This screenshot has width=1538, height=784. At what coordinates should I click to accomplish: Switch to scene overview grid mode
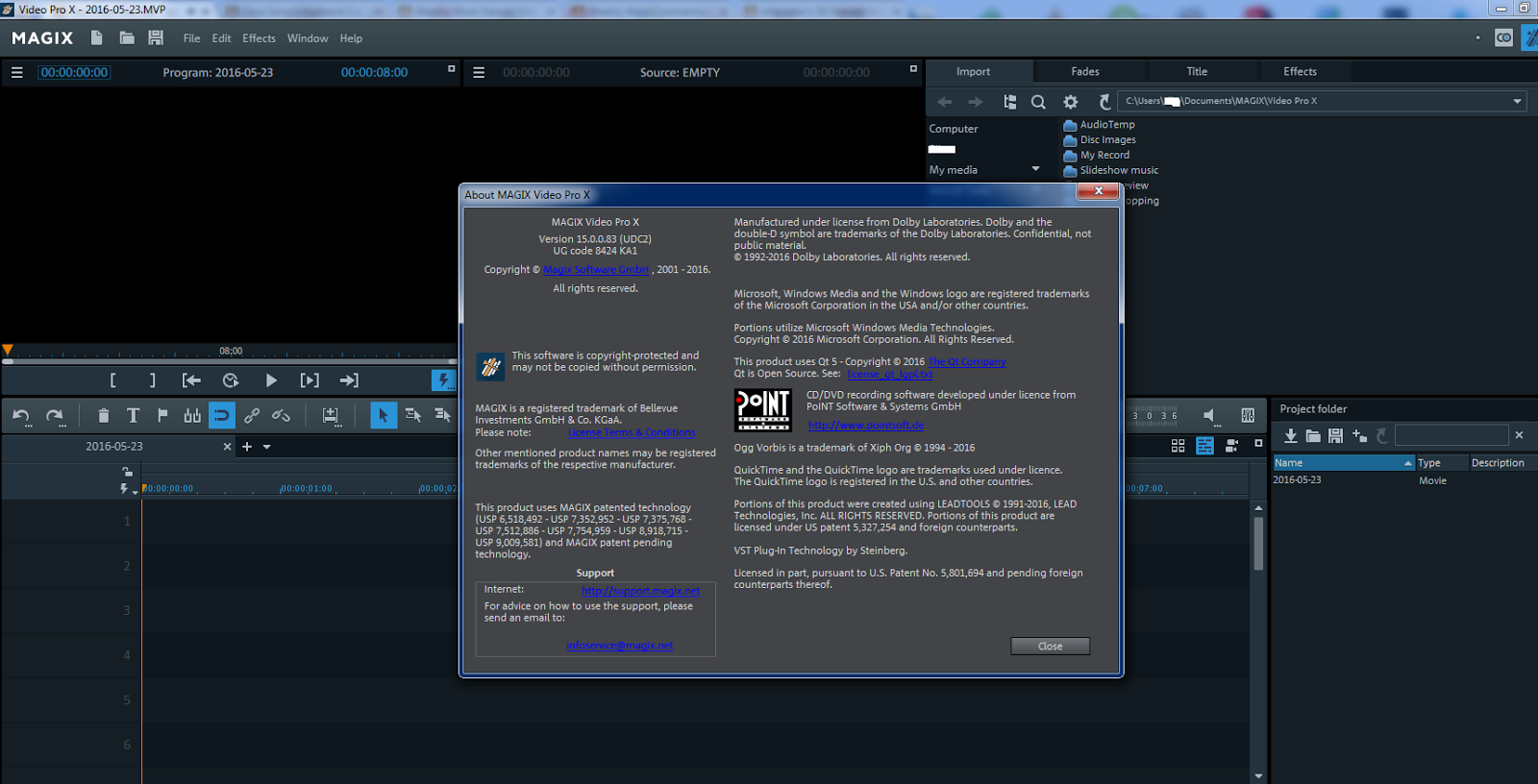pyautogui.click(x=1178, y=446)
